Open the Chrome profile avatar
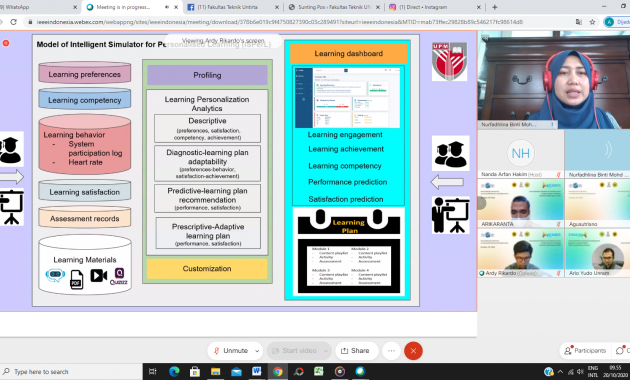This screenshot has height=380, width=630. (x=610, y=22)
